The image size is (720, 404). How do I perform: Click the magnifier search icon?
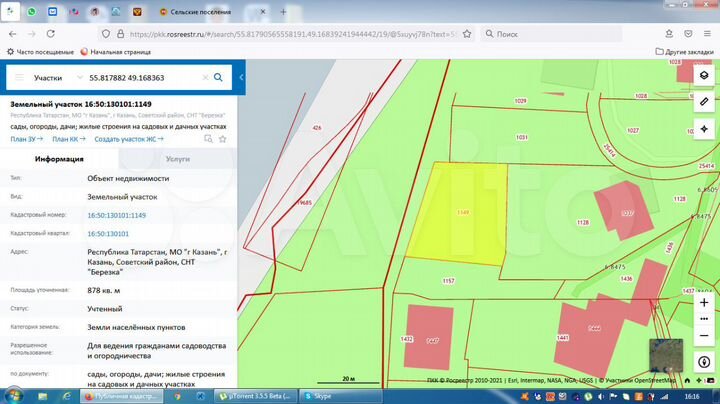point(220,77)
